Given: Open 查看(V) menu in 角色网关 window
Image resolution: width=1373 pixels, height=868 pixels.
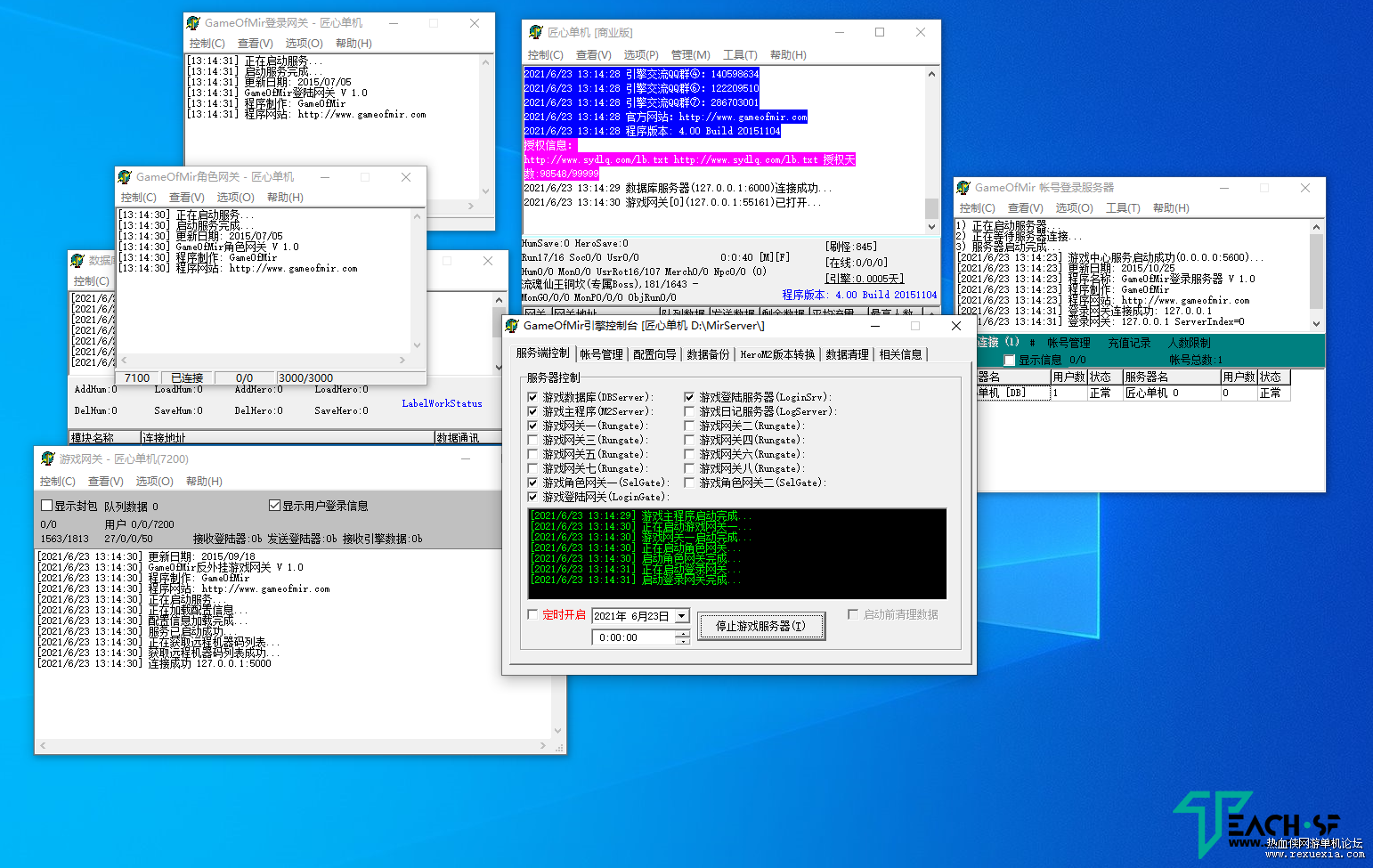Looking at the screenshot, I should coord(186,198).
